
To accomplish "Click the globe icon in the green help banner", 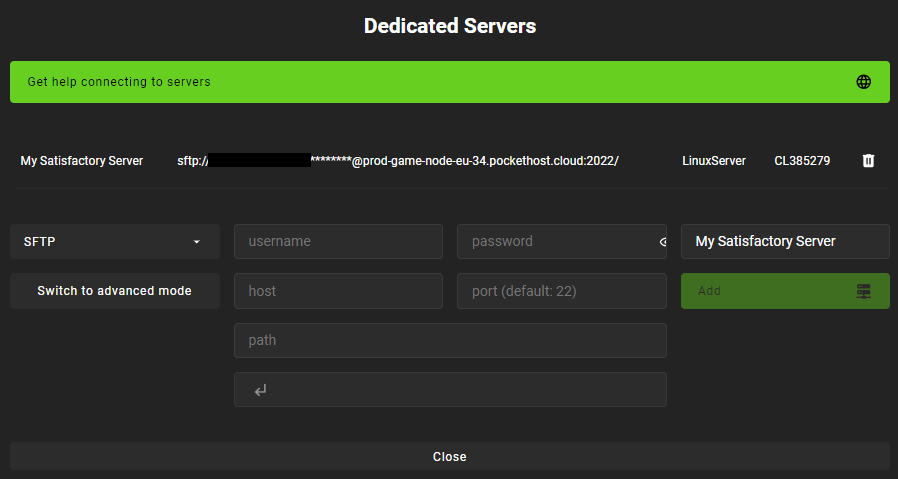I will click(864, 82).
